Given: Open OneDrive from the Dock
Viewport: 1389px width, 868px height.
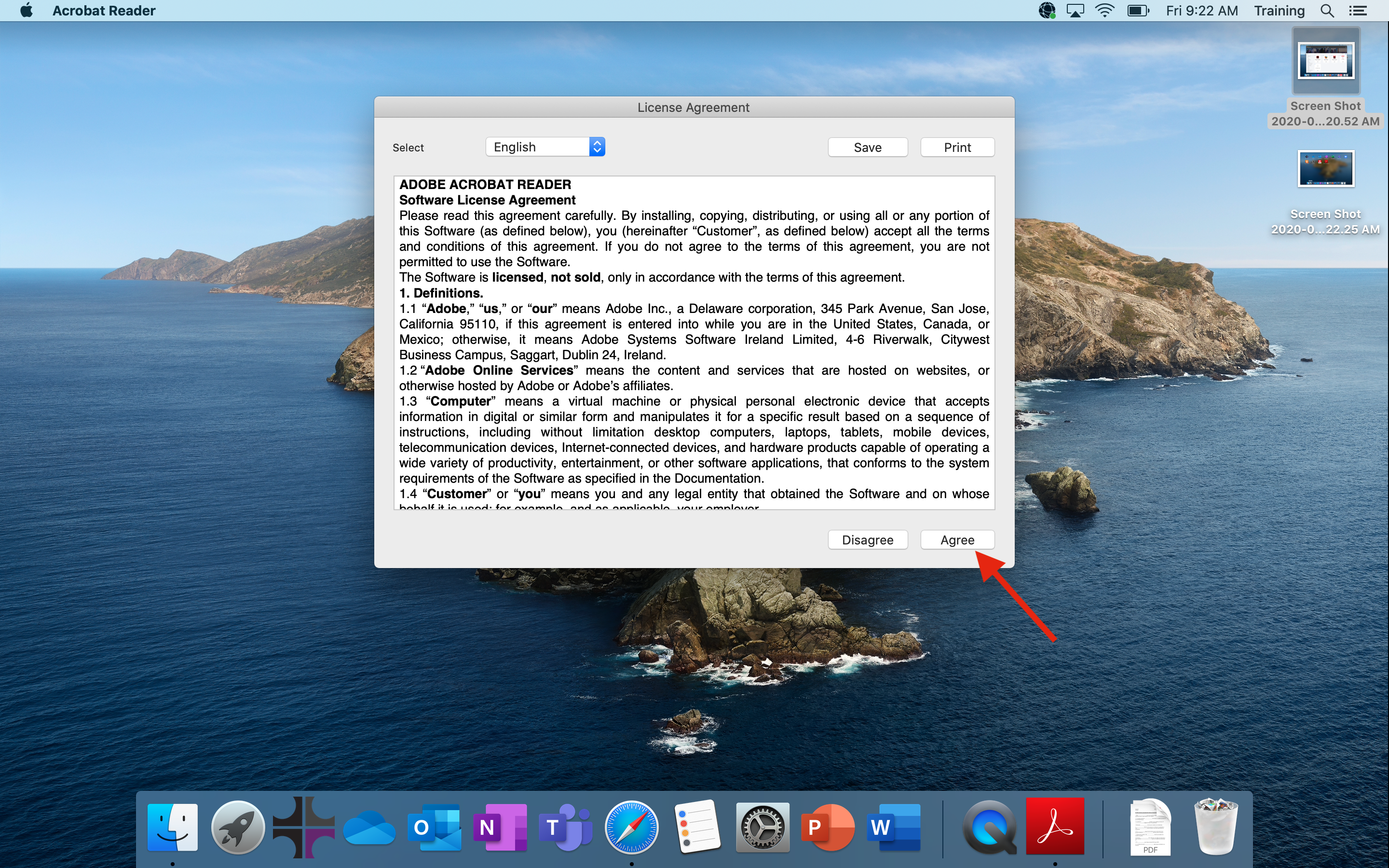Looking at the screenshot, I should (369, 828).
